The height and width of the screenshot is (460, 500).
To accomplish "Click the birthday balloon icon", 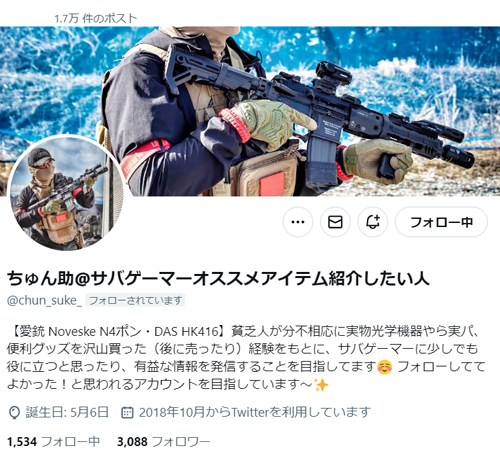I will 14,413.
